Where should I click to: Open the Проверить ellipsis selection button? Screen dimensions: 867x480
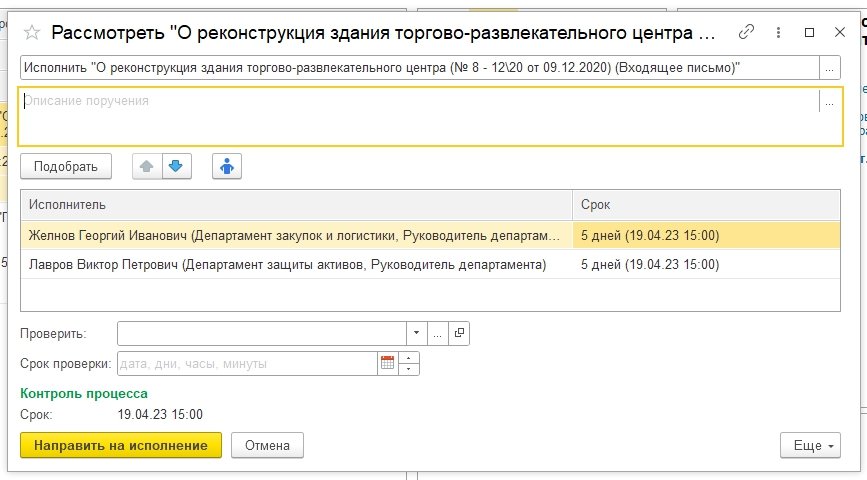click(x=437, y=333)
